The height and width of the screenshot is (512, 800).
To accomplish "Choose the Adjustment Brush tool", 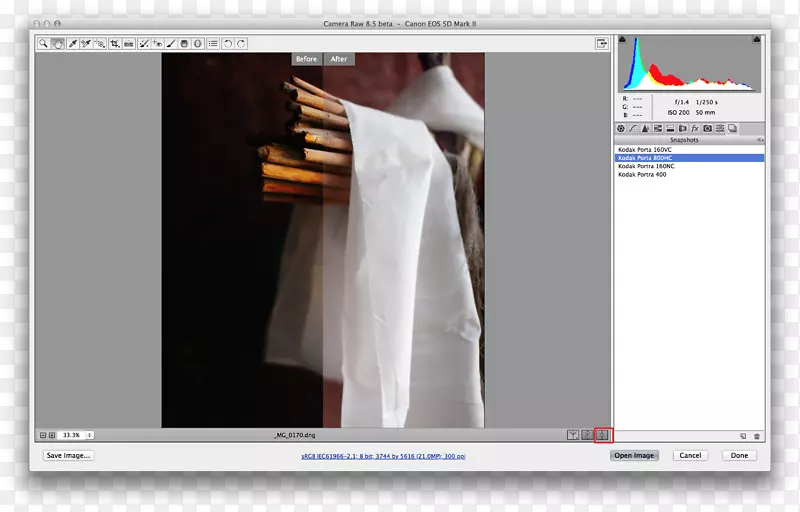I will 171,44.
